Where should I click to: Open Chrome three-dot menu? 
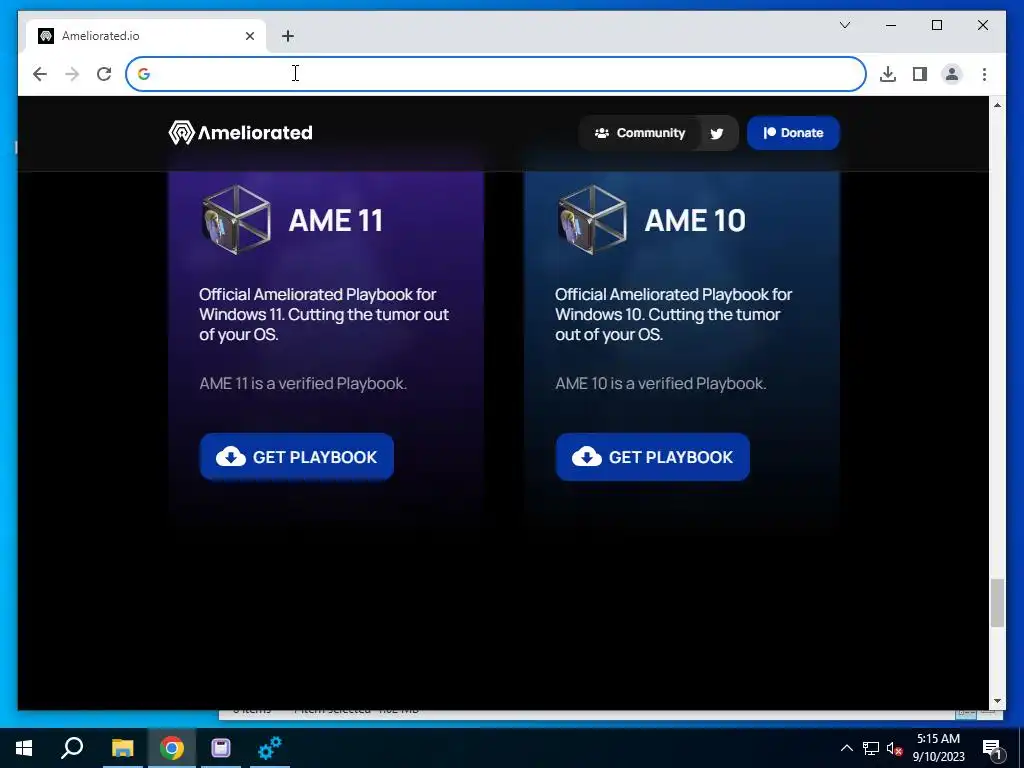point(984,74)
